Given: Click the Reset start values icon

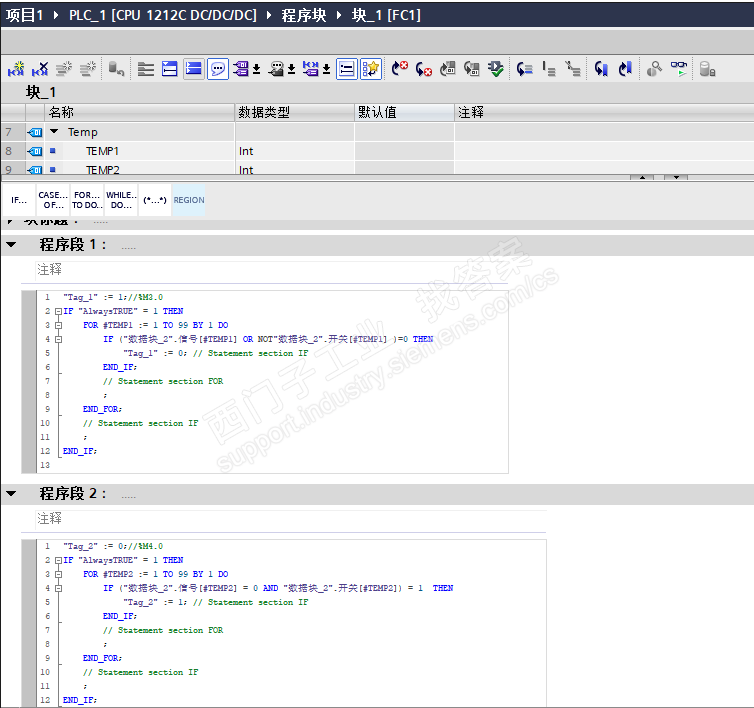Looking at the screenshot, I should pos(116,69).
